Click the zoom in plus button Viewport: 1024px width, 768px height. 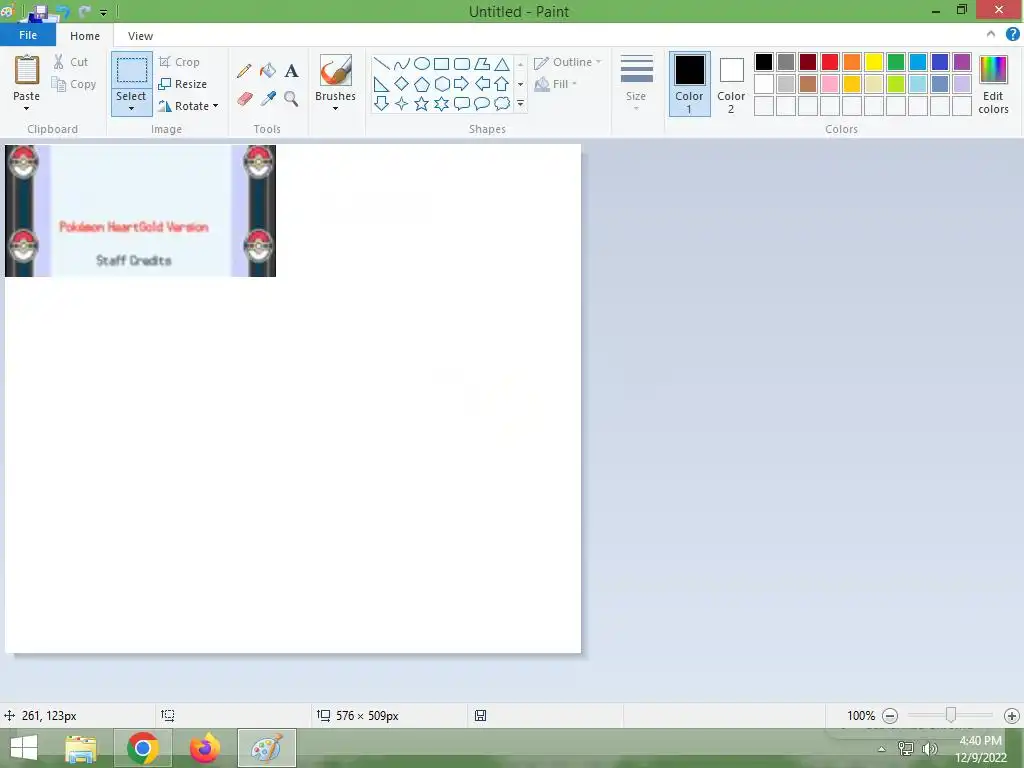point(1012,716)
